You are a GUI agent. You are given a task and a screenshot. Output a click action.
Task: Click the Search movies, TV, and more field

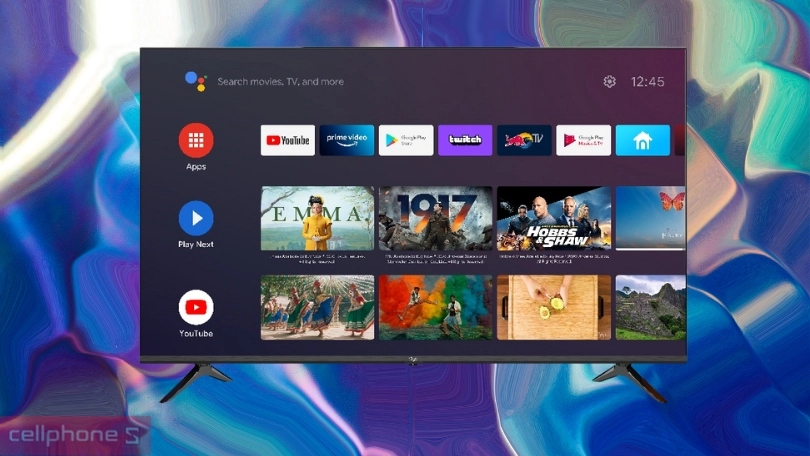[281, 82]
